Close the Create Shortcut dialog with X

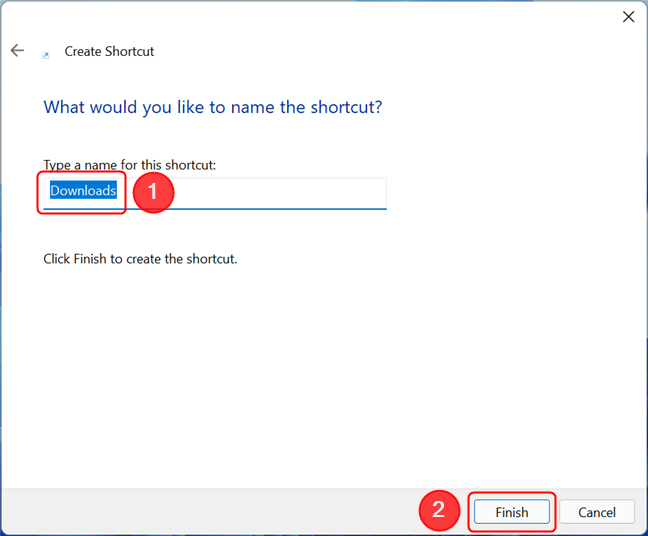coord(629,17)
